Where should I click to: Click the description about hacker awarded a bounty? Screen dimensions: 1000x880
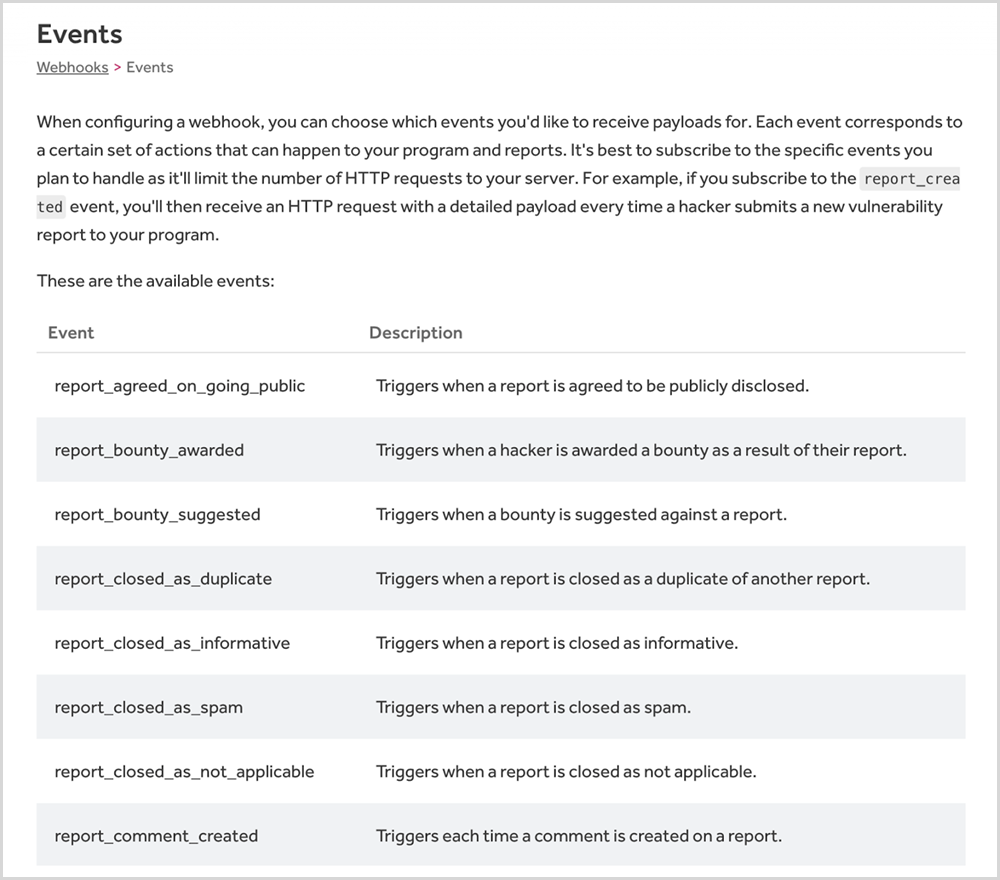click(x=641, y=450)
